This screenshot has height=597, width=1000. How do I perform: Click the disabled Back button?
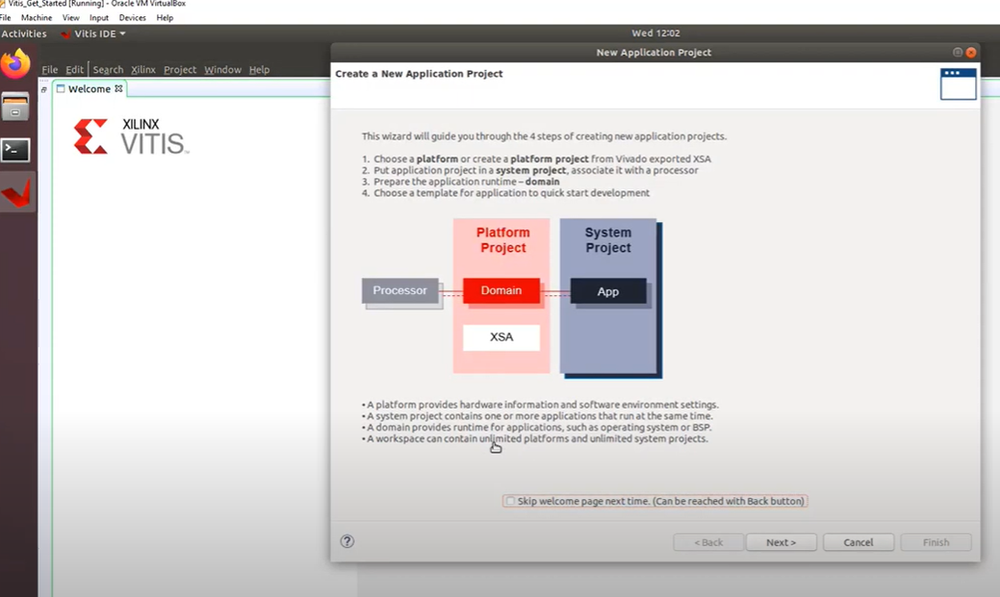pyautogui.click(x=708, y=541)
